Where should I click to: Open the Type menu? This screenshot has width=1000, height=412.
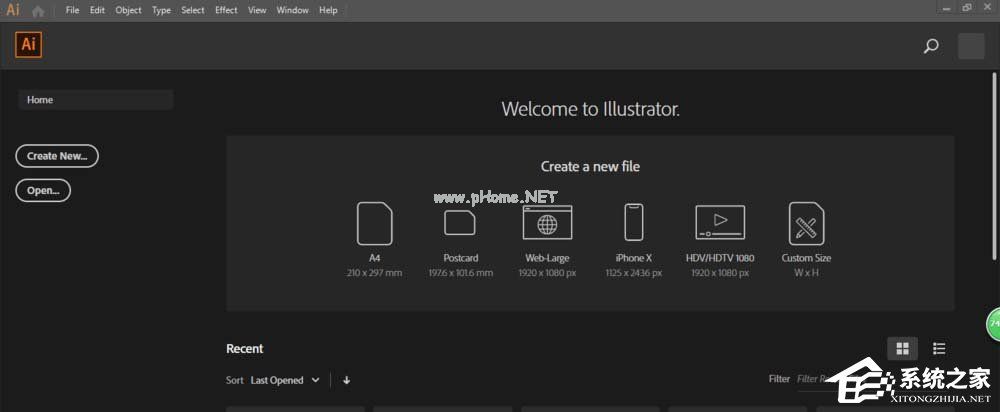161,10
